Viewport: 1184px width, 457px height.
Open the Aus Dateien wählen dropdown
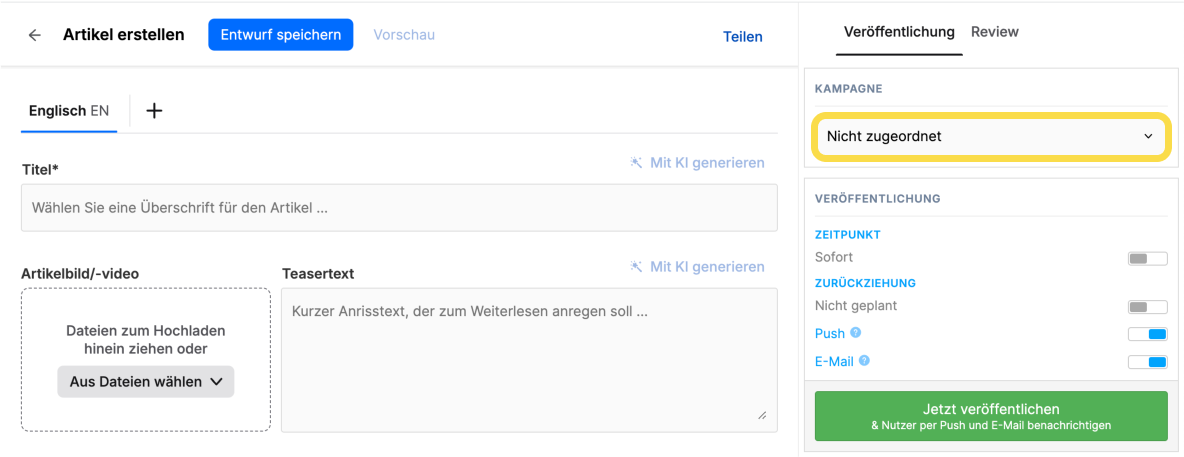pyautogui.click(x=146, y=381)
